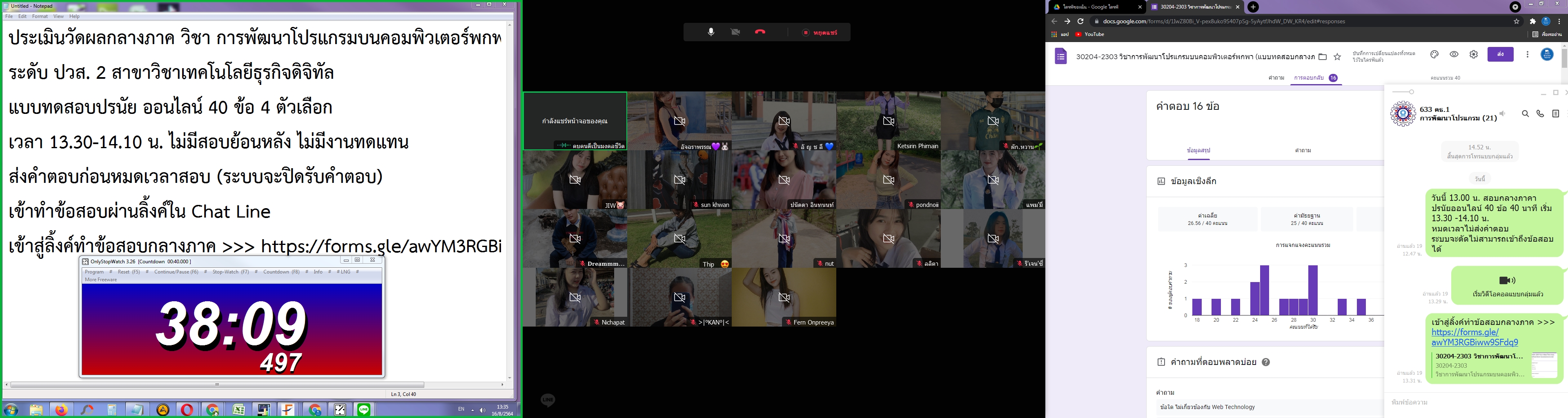Open the Apps shortcut in the bookmarks bar
Image resolution: width=1568 pixels, height=418 pixels.
click(1060, 34)
